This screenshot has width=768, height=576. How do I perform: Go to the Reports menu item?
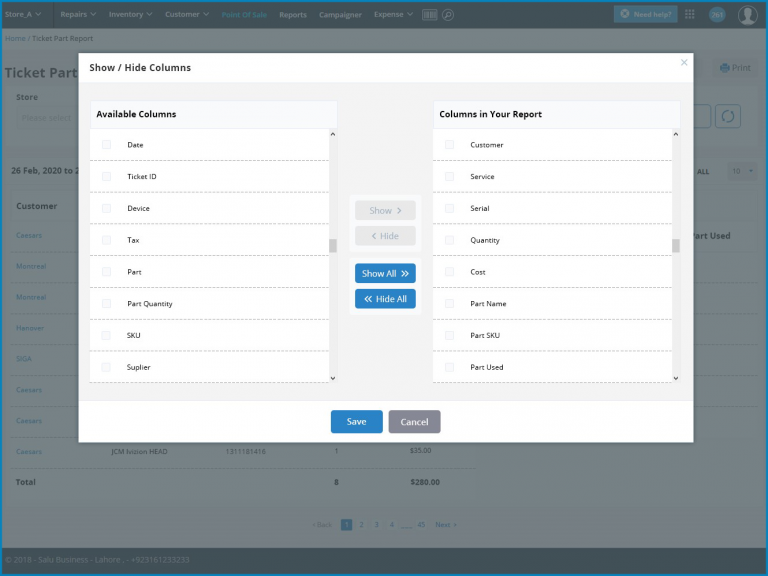[x=293, y=15]
